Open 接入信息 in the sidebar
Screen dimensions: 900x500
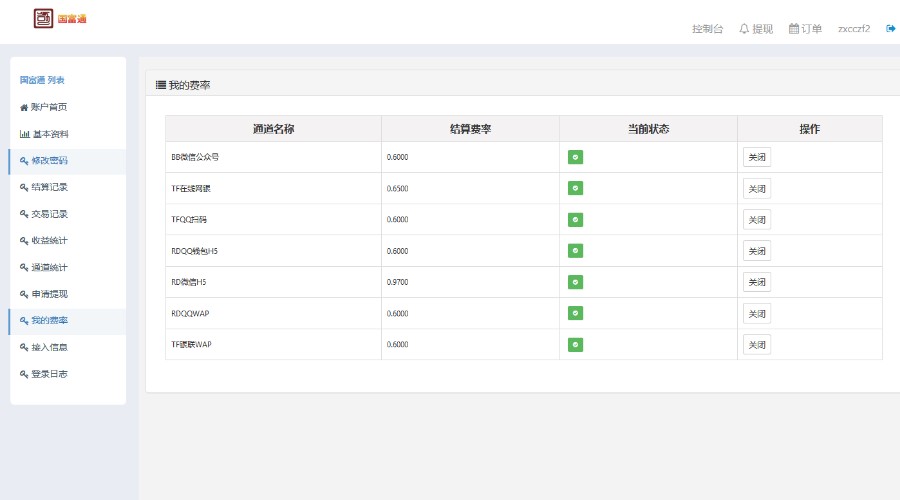coord(49,347)
